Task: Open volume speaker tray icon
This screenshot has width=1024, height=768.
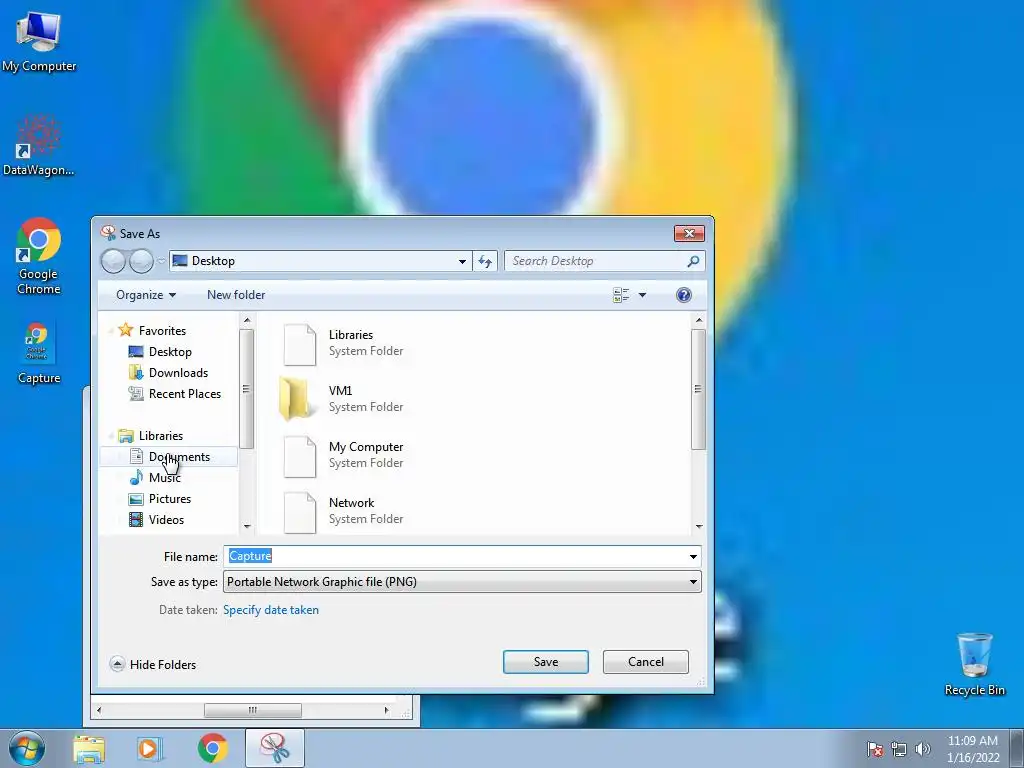Action: [x=923, y=749]
